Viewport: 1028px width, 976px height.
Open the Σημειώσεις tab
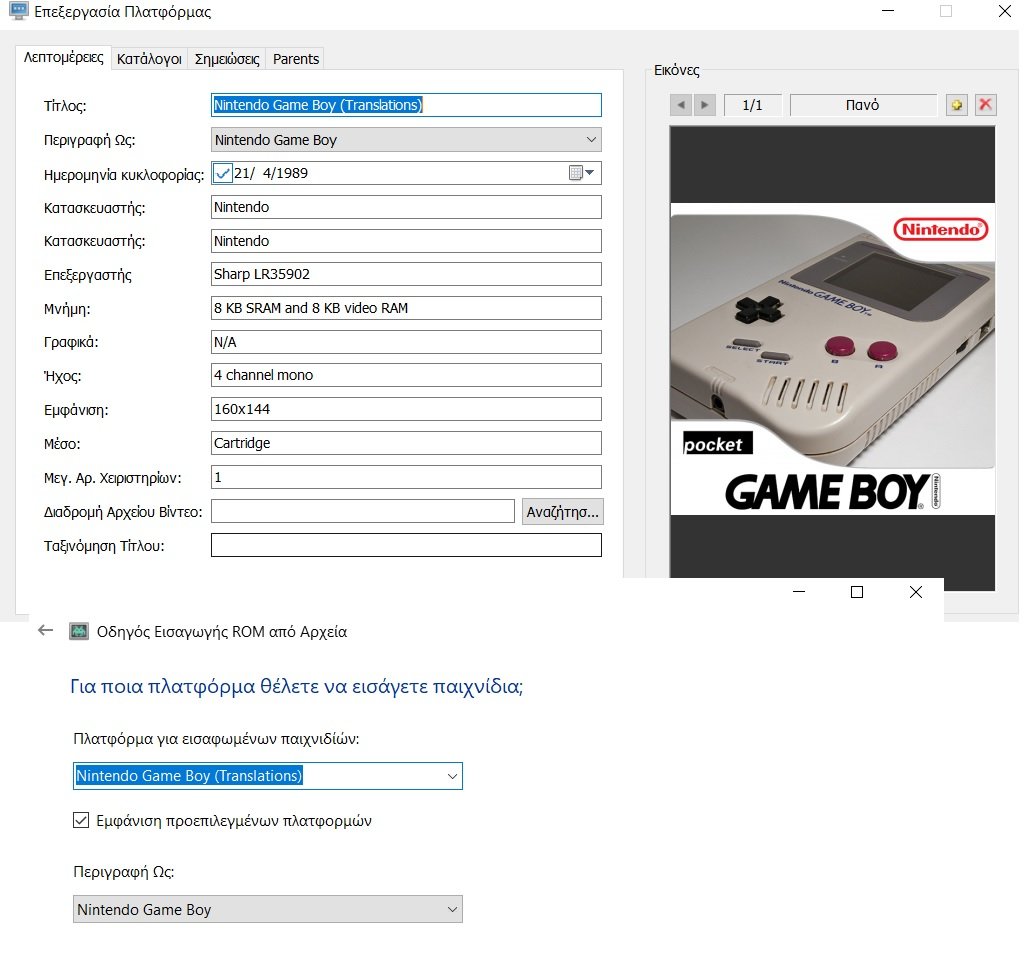pos(227,59)
